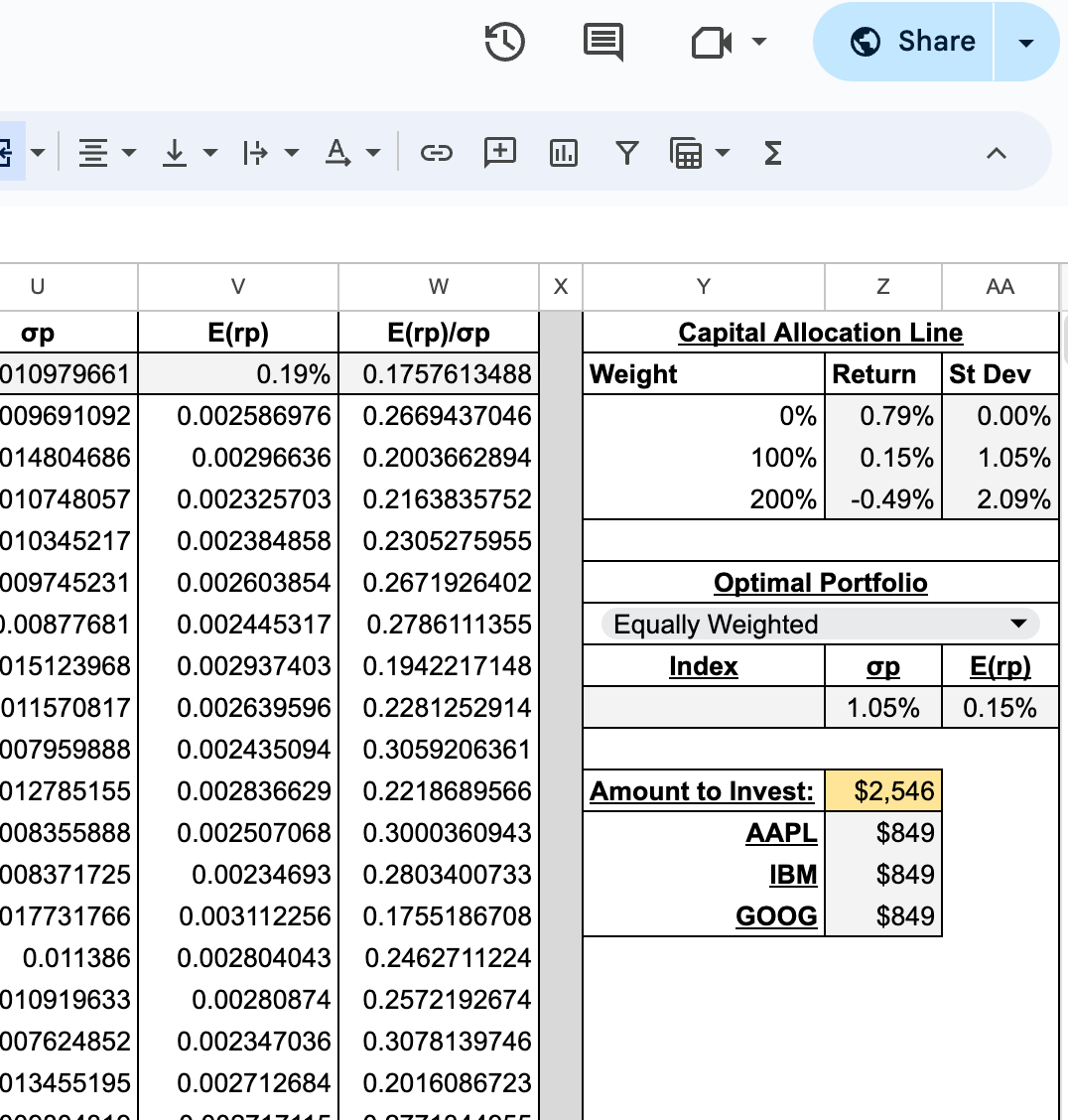Create a filter with funnel icon
The height and width of the screenshot is (1120, 1068).
point(626,153)
